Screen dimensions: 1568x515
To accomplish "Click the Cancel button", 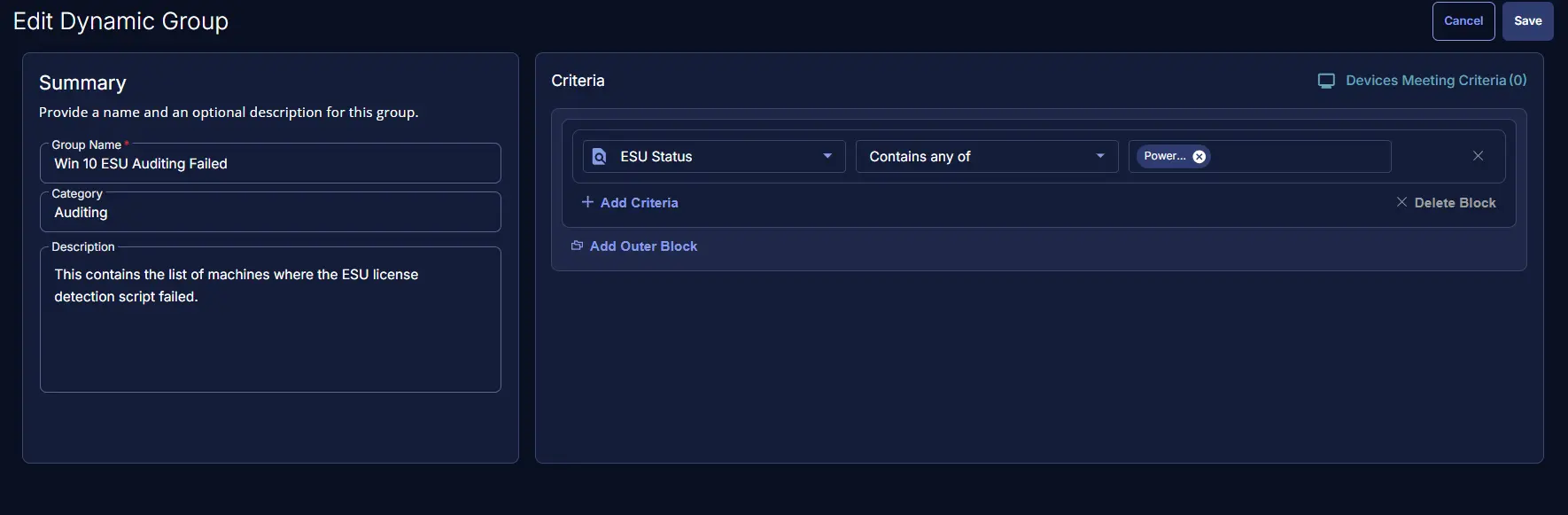I will click(x=1463, y=21).
